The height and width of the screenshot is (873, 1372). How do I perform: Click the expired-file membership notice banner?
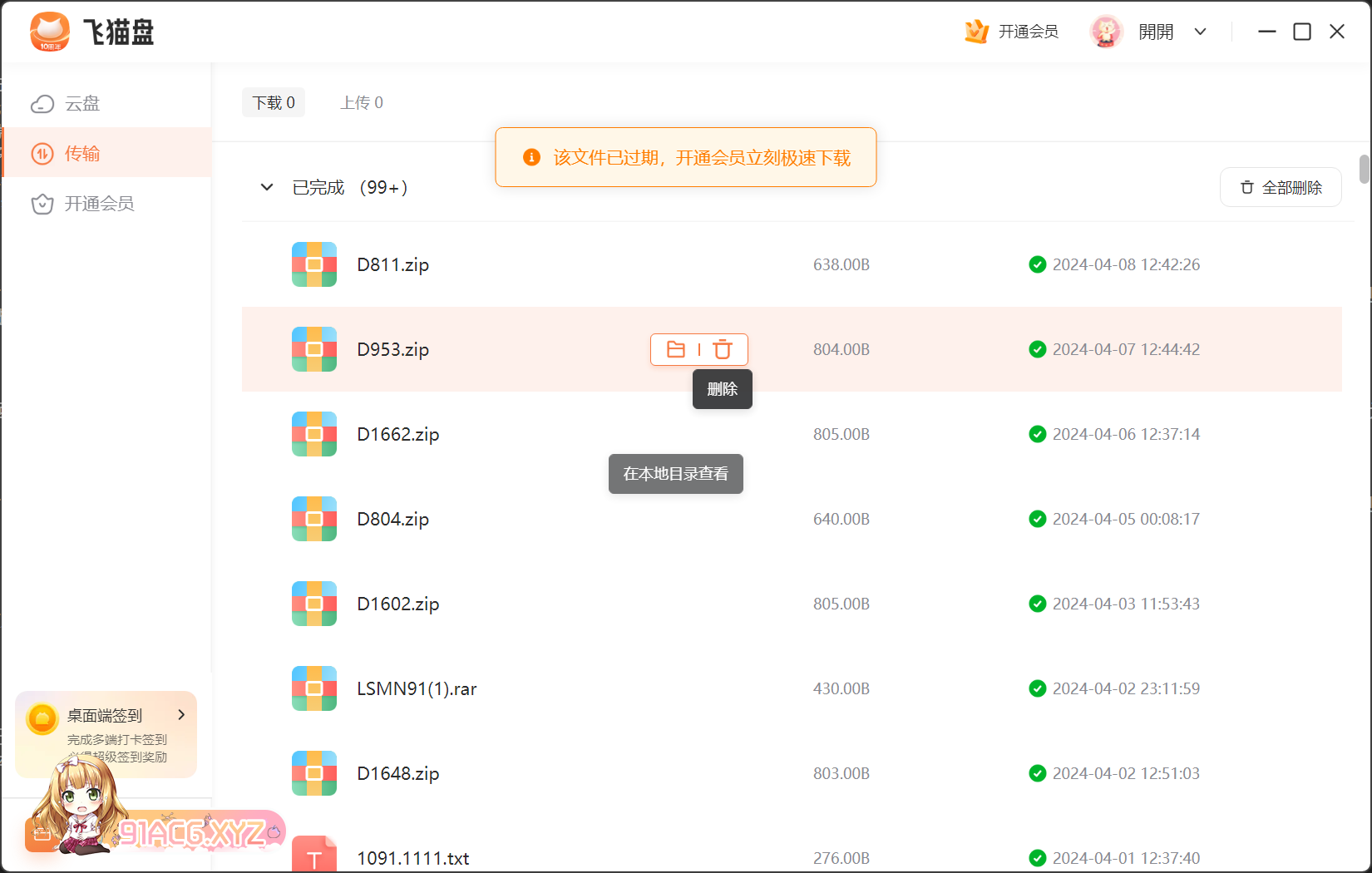(685, 158)
